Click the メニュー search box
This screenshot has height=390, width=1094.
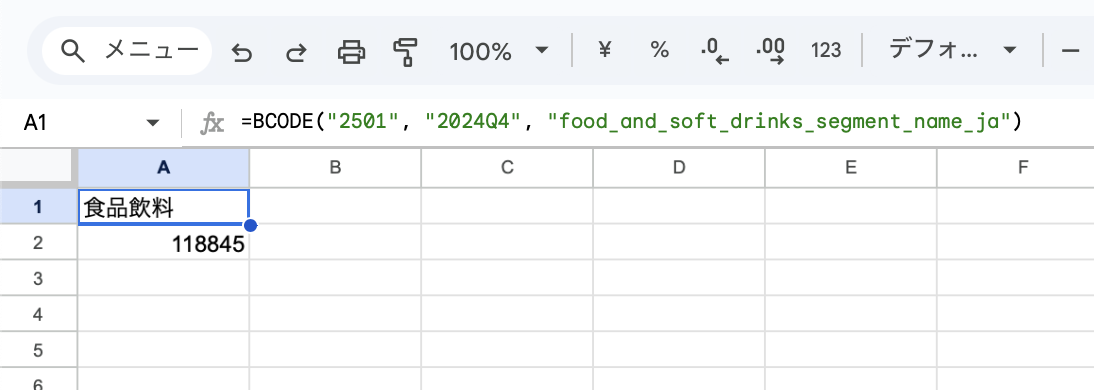tap(127, 51)
